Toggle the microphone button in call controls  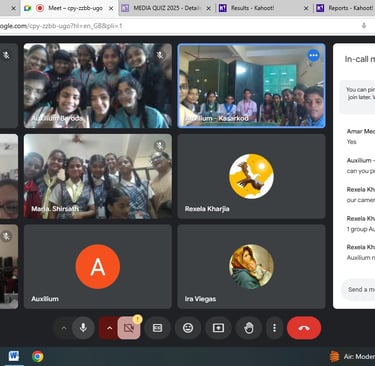pyautogui.click(x=83, y=328)
